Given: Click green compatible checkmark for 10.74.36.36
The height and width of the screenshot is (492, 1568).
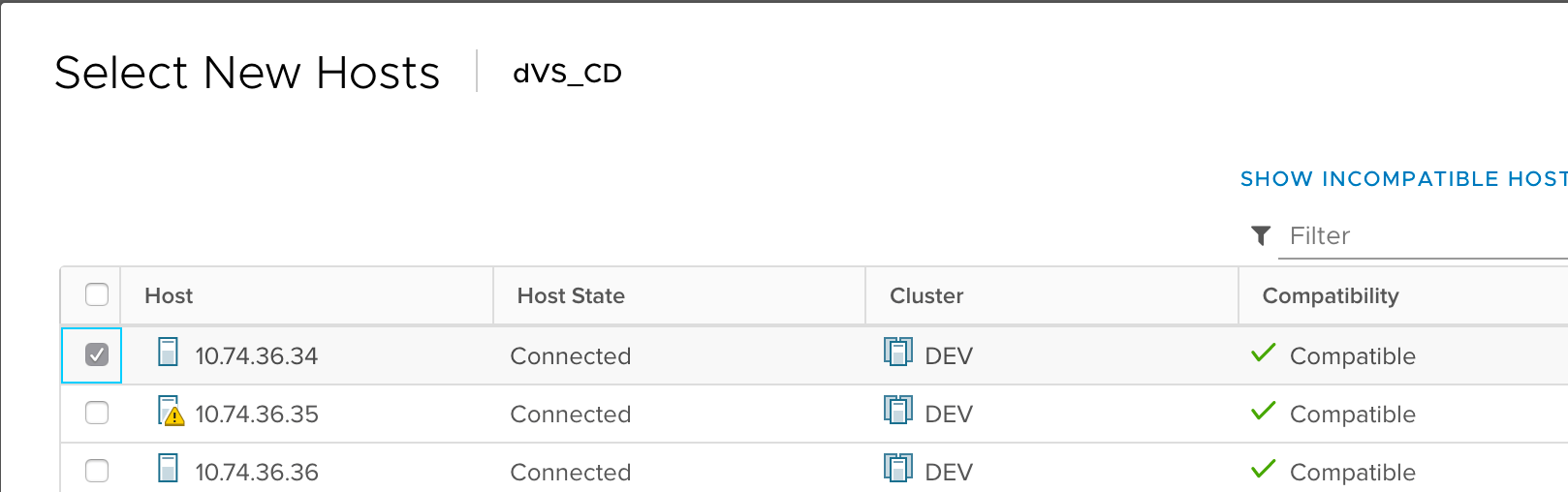Looking at the screenshot, I should click(1264, 470).
